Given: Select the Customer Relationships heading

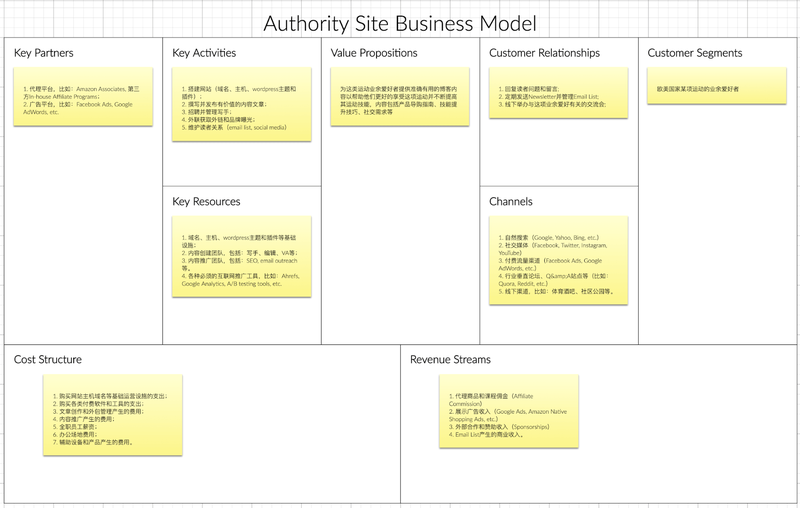Looking at the screenshot, I should (544, 53).
